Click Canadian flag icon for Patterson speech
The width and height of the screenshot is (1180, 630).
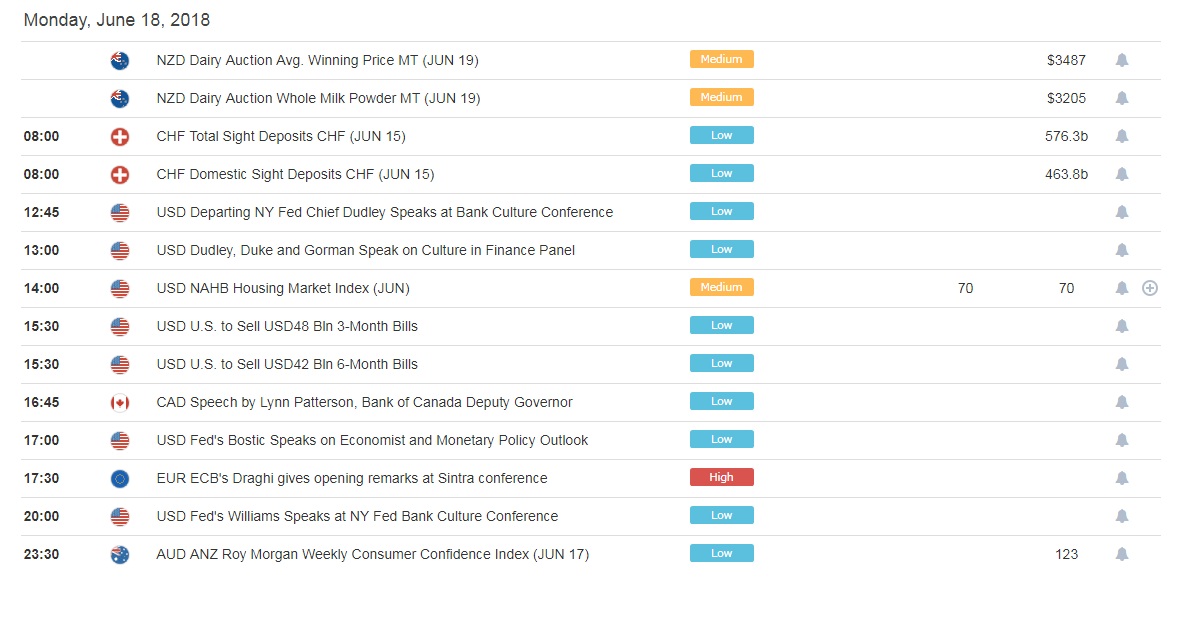[120, 403]
